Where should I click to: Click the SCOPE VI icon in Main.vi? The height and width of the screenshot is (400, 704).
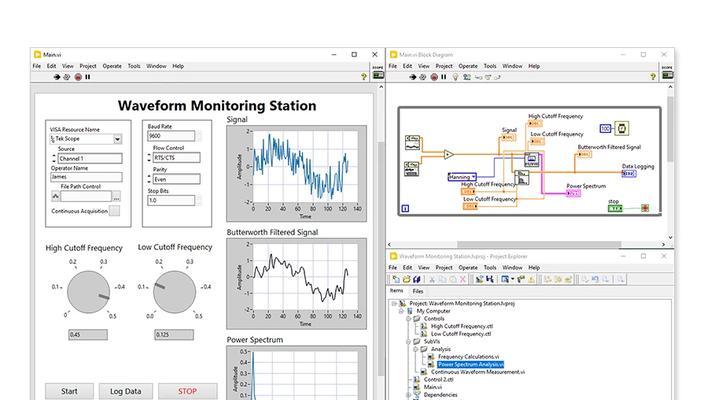378,73
